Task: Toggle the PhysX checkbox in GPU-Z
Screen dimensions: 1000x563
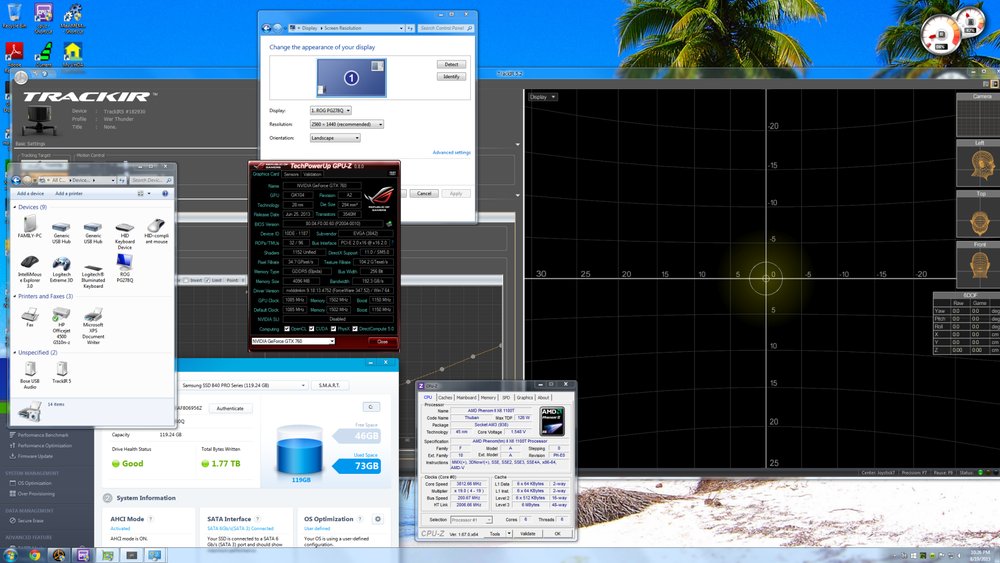Action: click(x=333, y=329)
